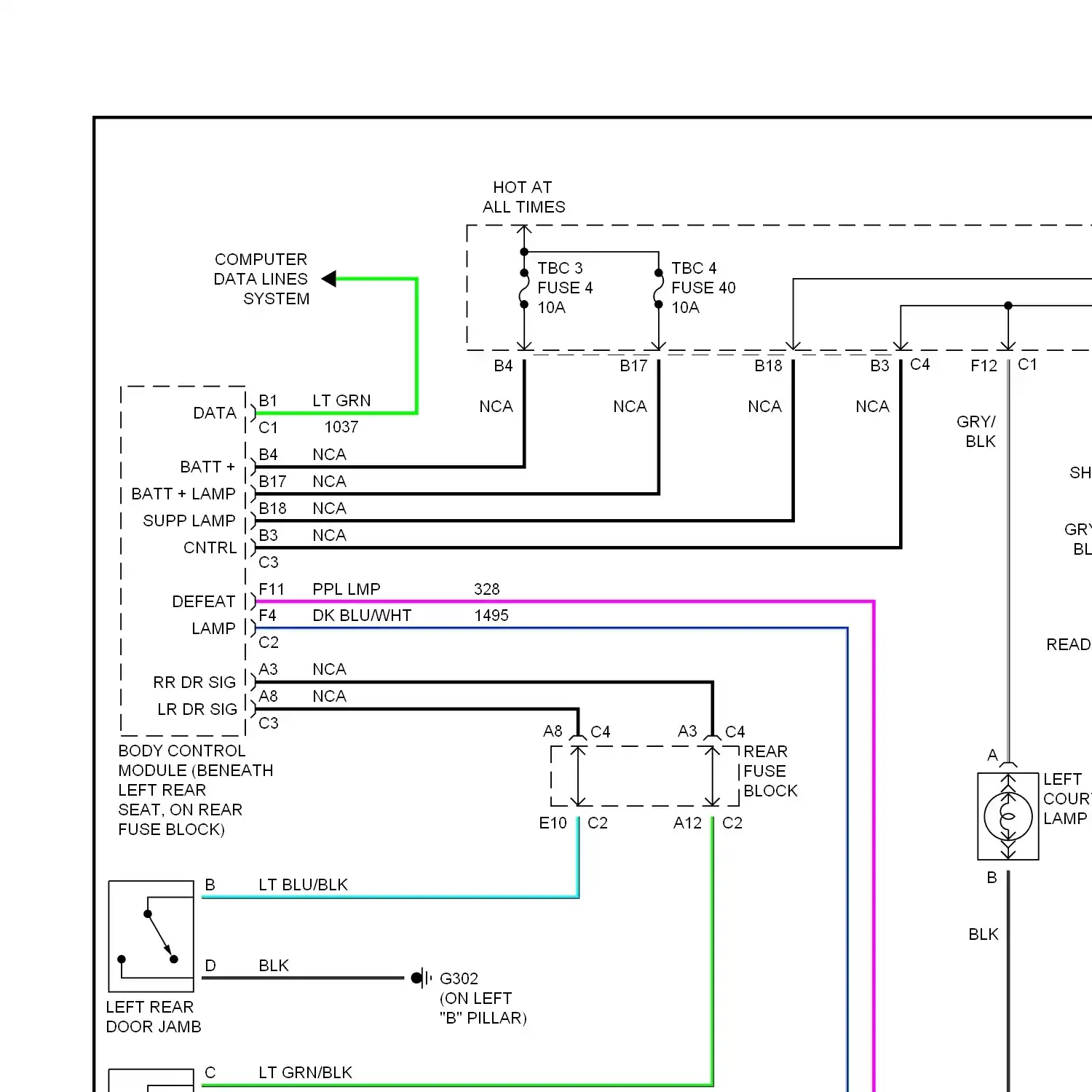Click the 'A12' connector label
1092x1092 pixels.
click(688, 823)
